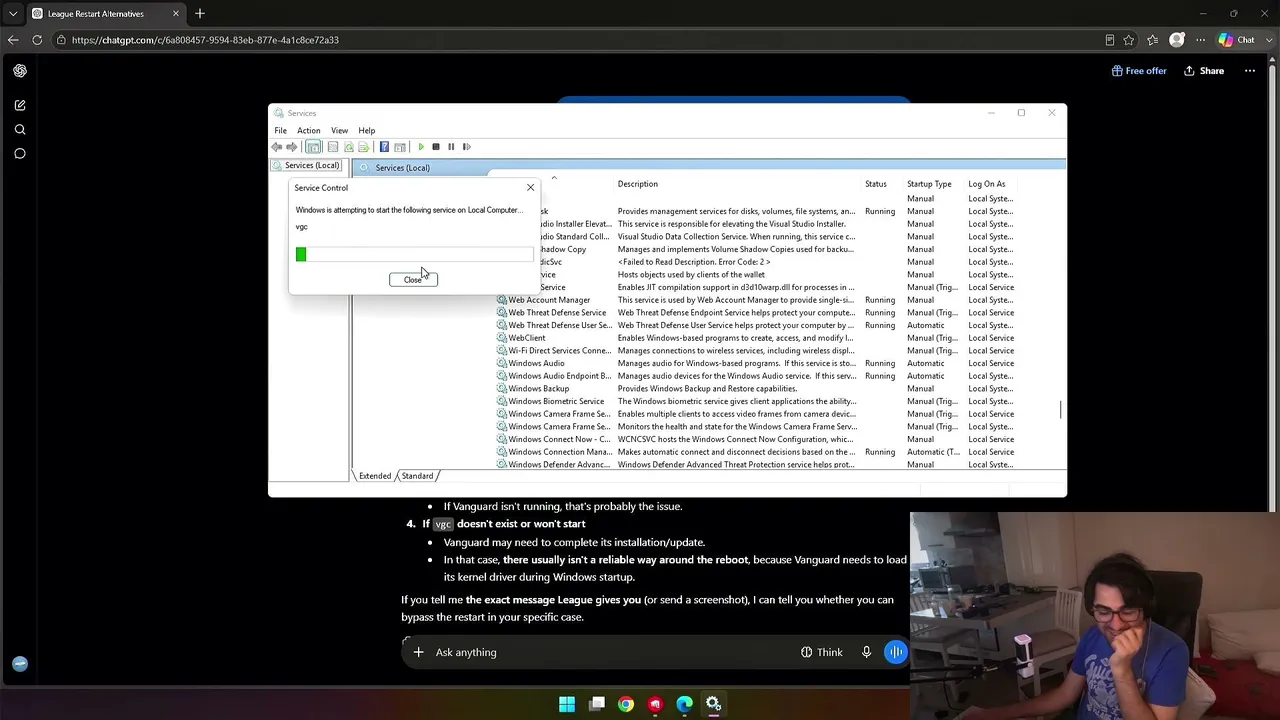The height and width of the screenshot is (720, 1280).
Task: Click the Refresh icon in Services toolbar
Action: coord(349,147)
